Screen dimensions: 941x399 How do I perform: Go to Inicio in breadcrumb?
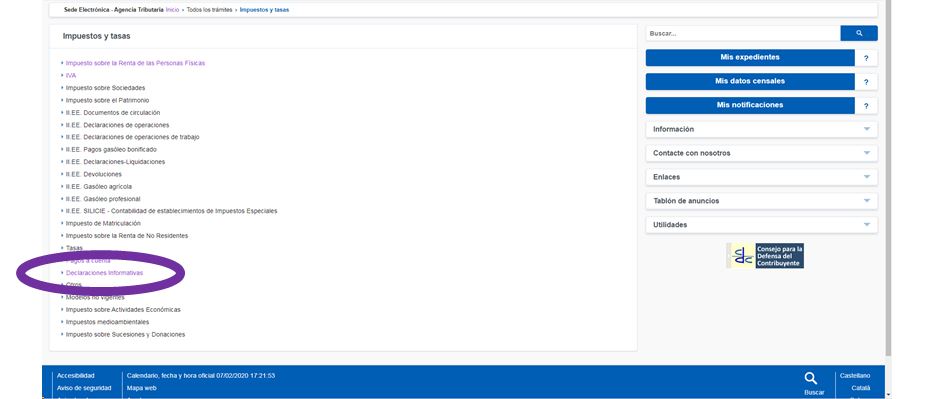click(x=172, y=10)
